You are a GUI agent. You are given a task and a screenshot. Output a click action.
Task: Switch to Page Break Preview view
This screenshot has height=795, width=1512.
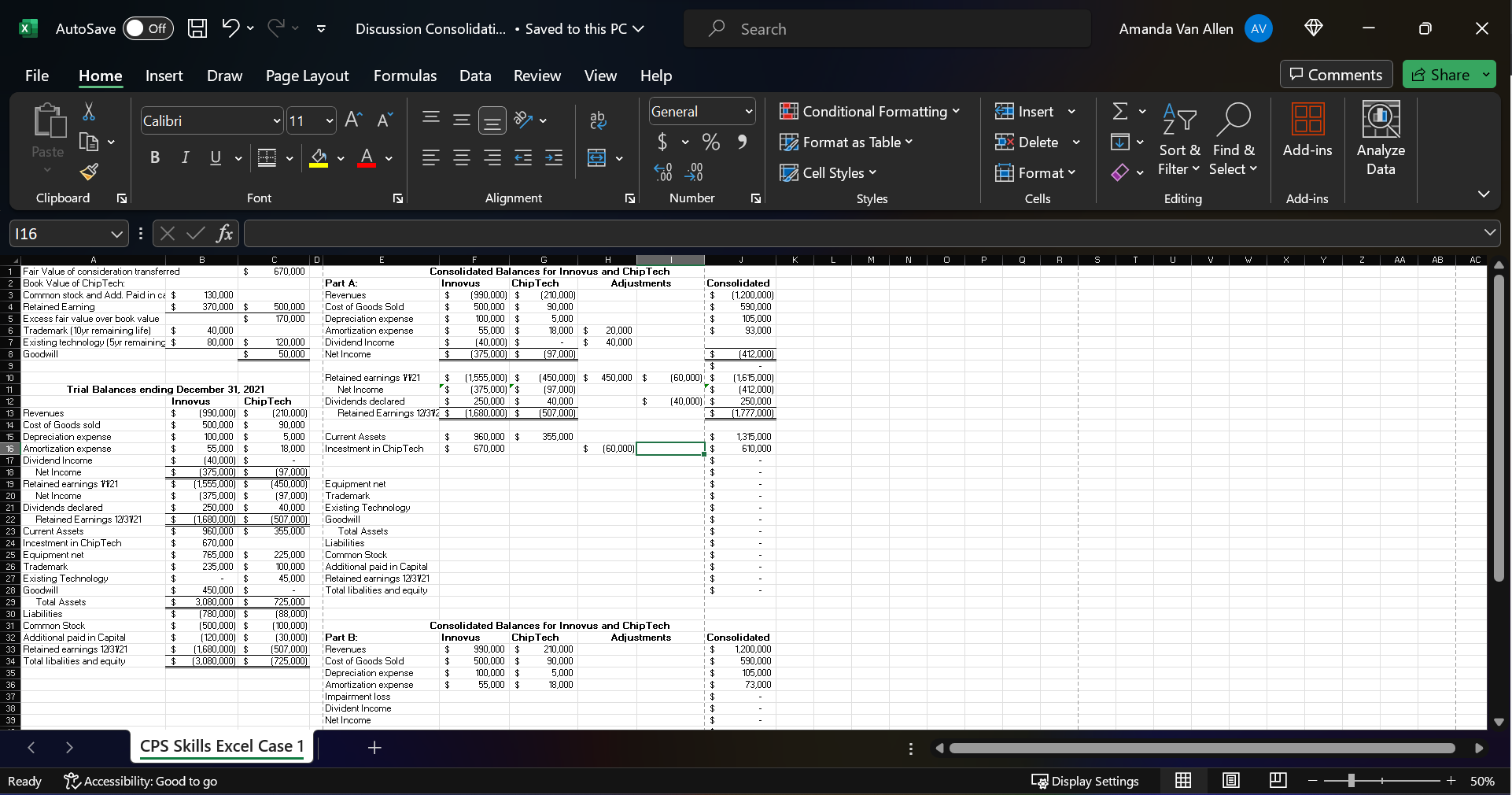click(1278, 781)
